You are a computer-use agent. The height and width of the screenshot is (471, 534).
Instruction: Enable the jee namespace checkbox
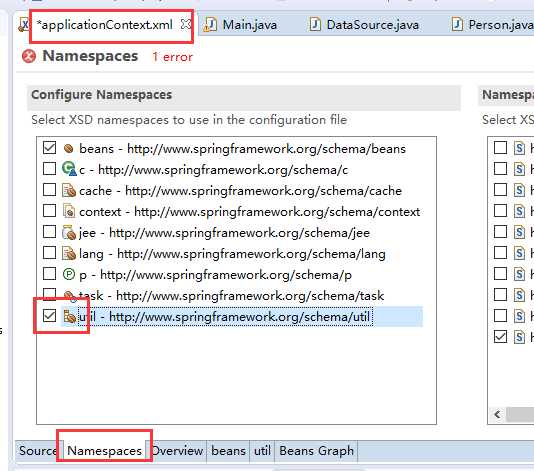tap(49, 232)
